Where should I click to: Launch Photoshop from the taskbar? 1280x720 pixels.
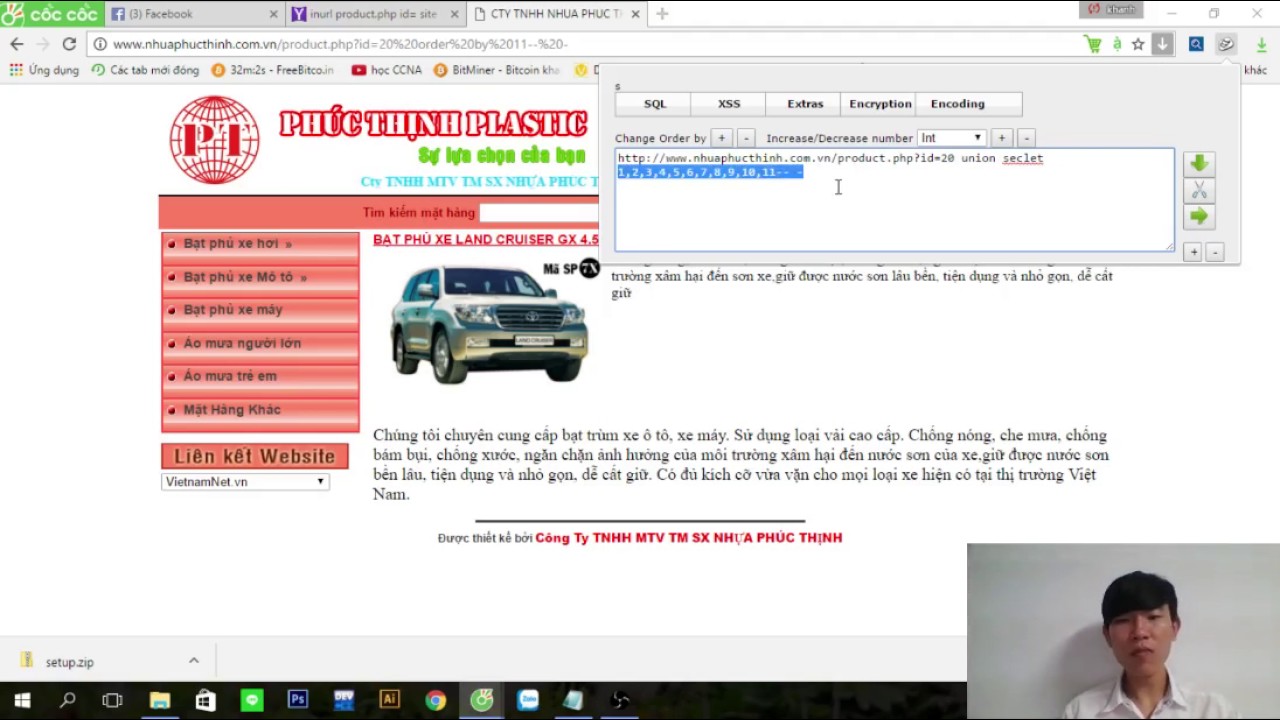click(297, 700)
